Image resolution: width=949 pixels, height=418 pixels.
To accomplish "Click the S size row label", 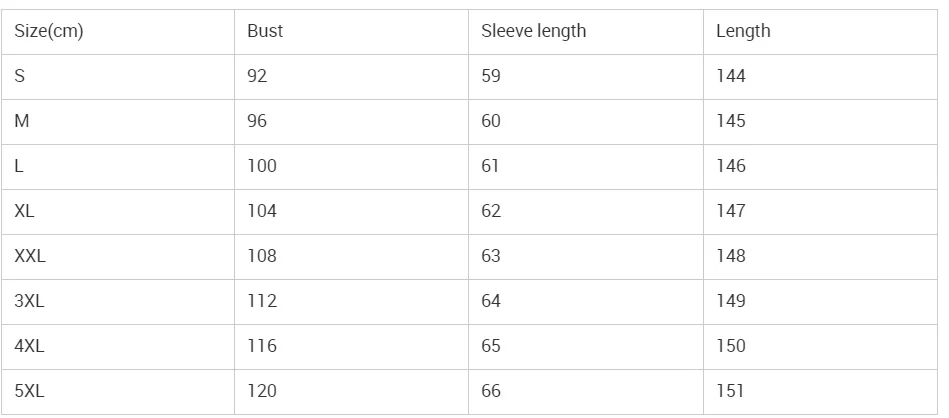I will point(20,76).
